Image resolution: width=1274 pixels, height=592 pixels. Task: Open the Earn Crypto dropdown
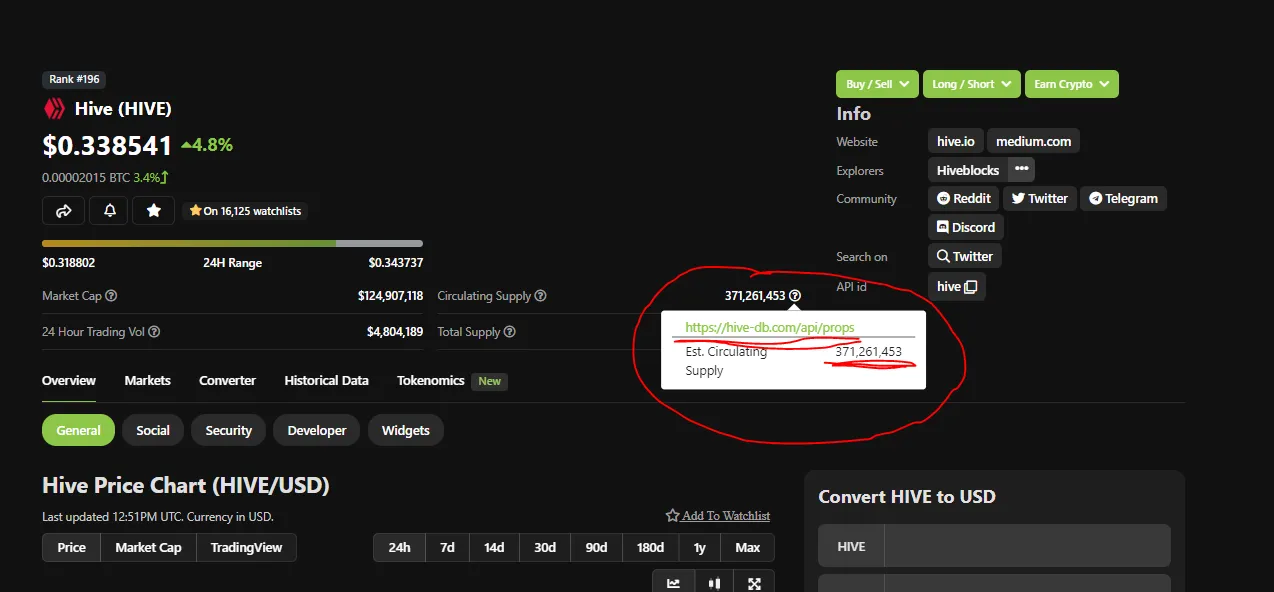click(1072, 84)
